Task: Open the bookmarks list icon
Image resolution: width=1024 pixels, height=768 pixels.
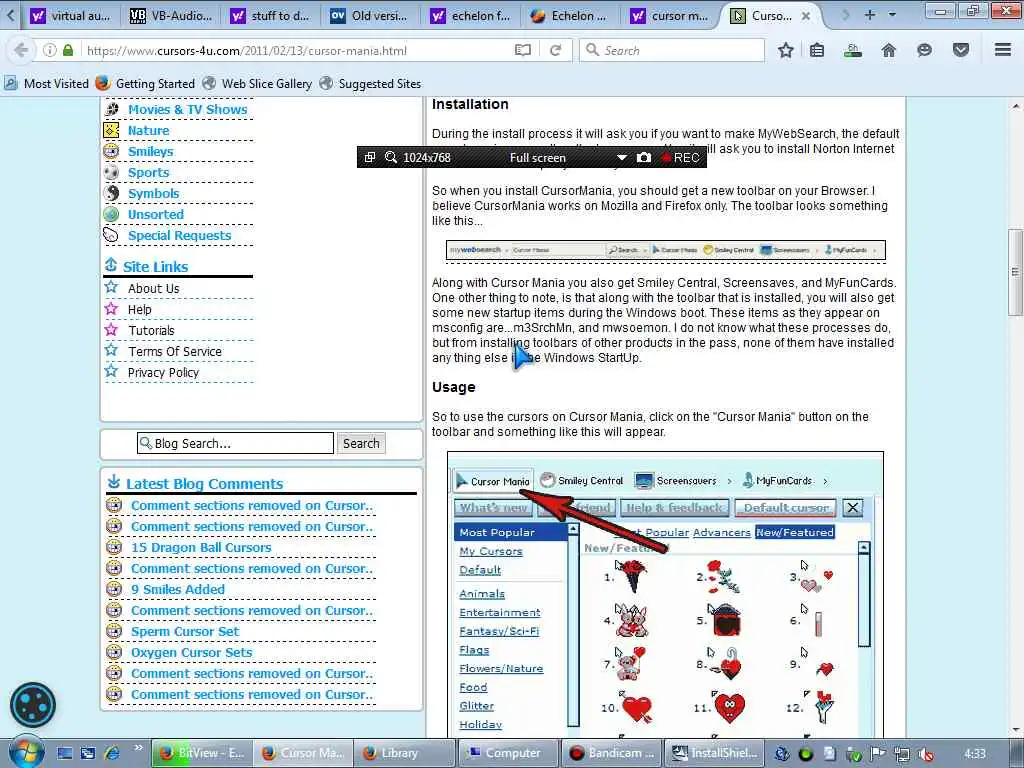Action: pos(817,50)
